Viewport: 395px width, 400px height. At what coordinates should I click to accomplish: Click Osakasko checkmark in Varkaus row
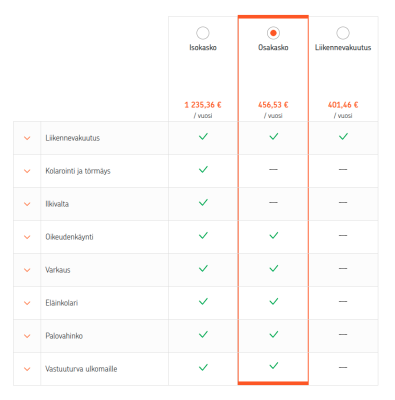point(274,268)
